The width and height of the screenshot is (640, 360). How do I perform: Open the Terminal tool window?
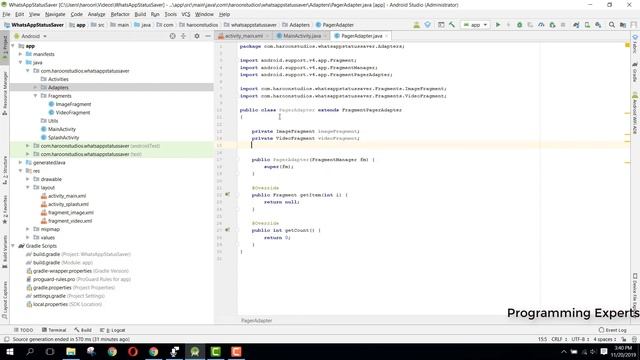[x=54, y=330]
